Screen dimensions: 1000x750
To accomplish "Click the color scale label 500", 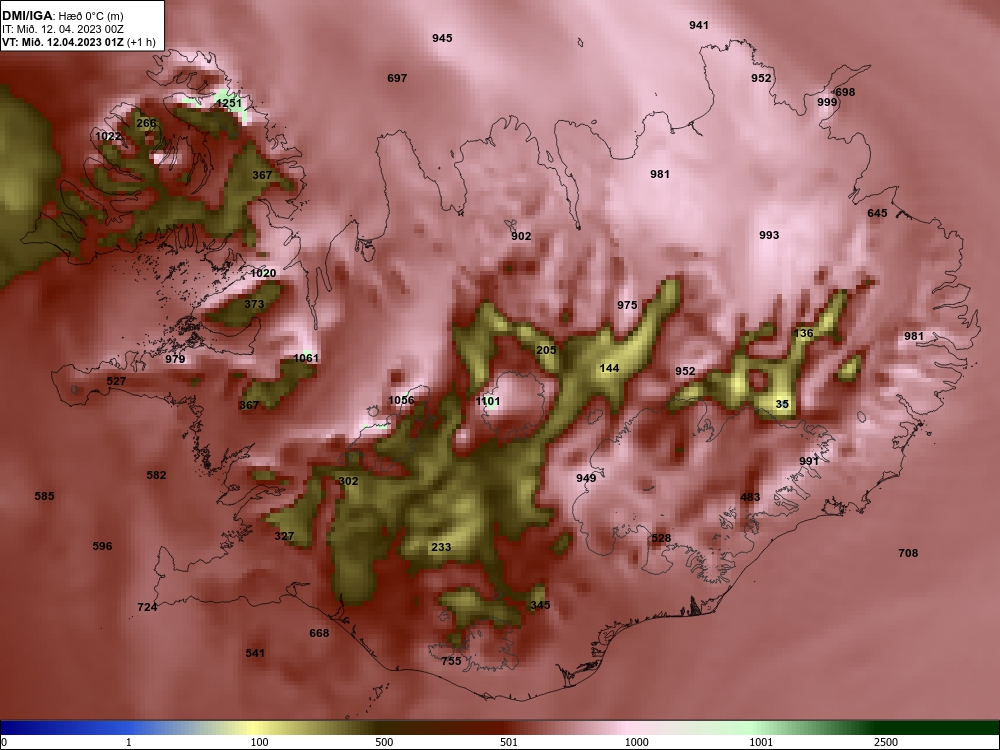I will pyautogui.click(x=384, y=742).
